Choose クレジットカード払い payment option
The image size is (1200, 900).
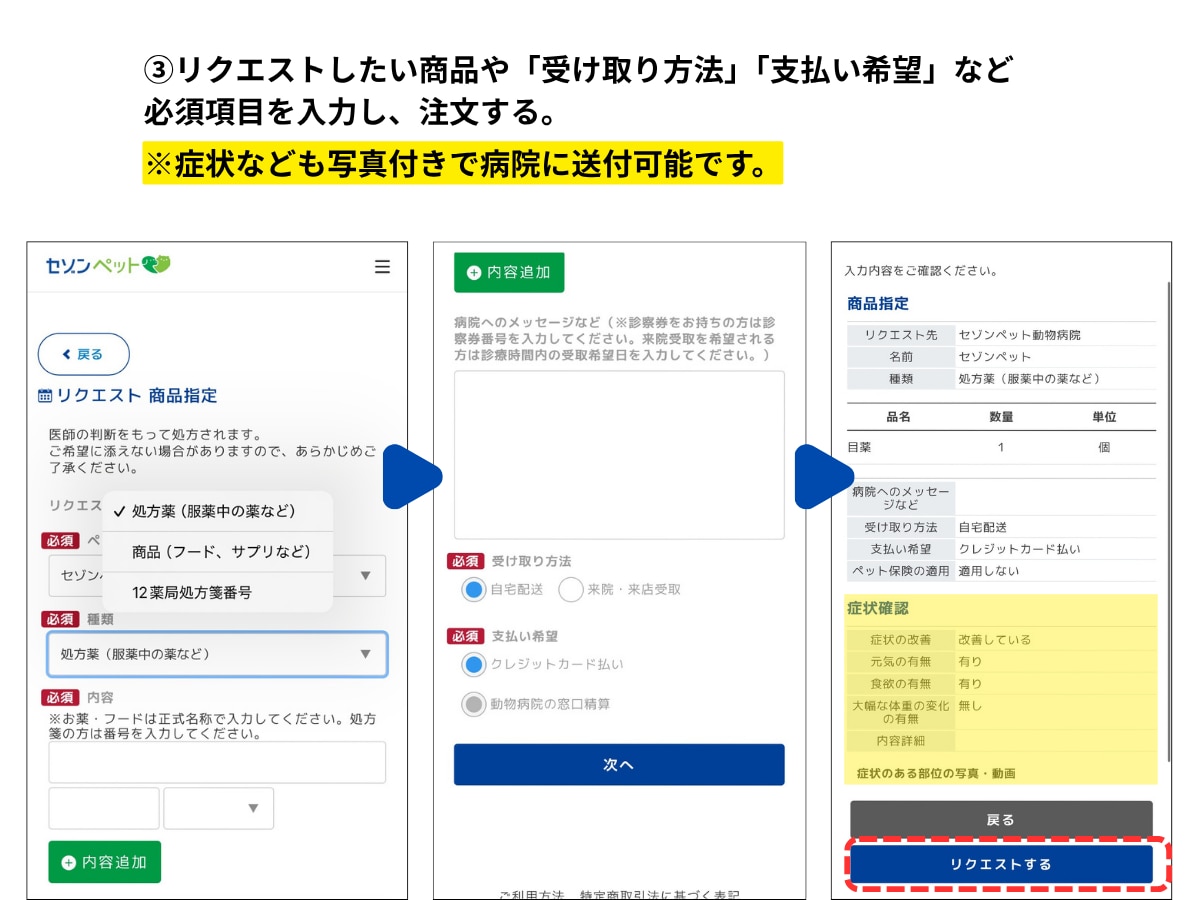[x=473, y=665]
